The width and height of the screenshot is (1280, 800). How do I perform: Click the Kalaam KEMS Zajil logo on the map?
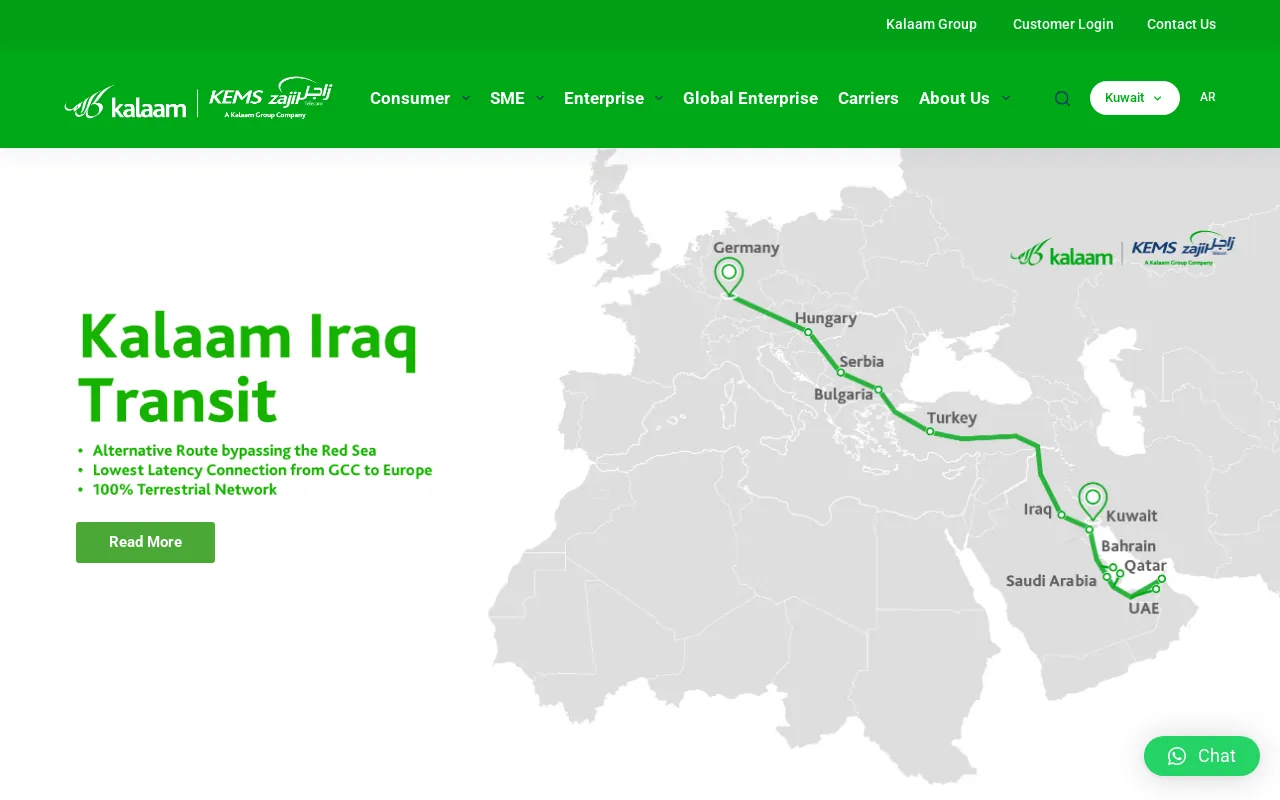tap(1123, 249)
